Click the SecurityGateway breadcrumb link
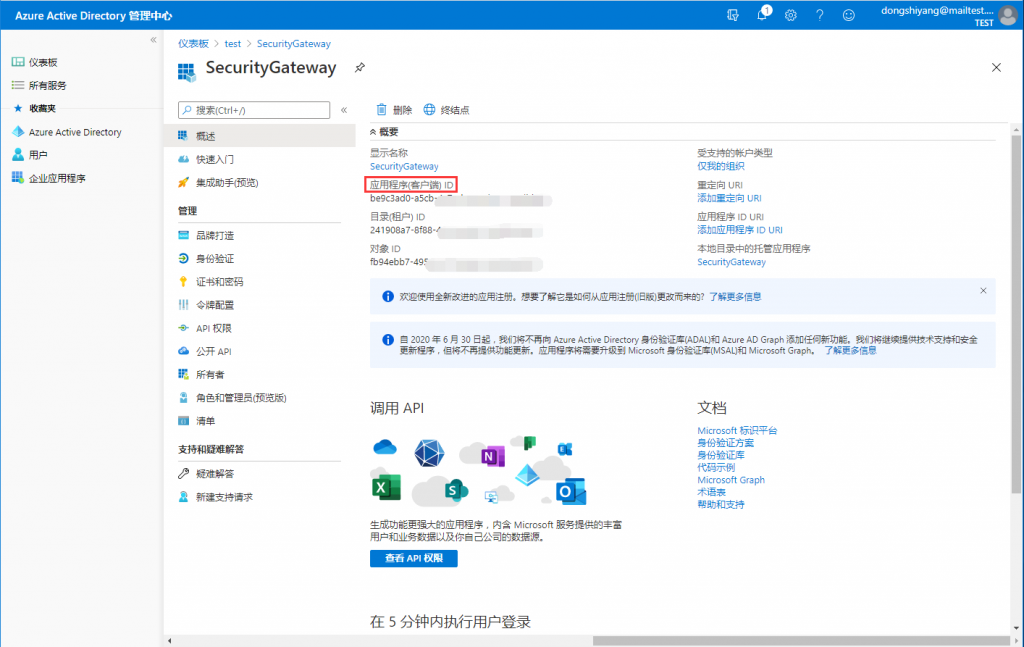The height and width of the screenshot is (647, 1024). pos(293,44)
